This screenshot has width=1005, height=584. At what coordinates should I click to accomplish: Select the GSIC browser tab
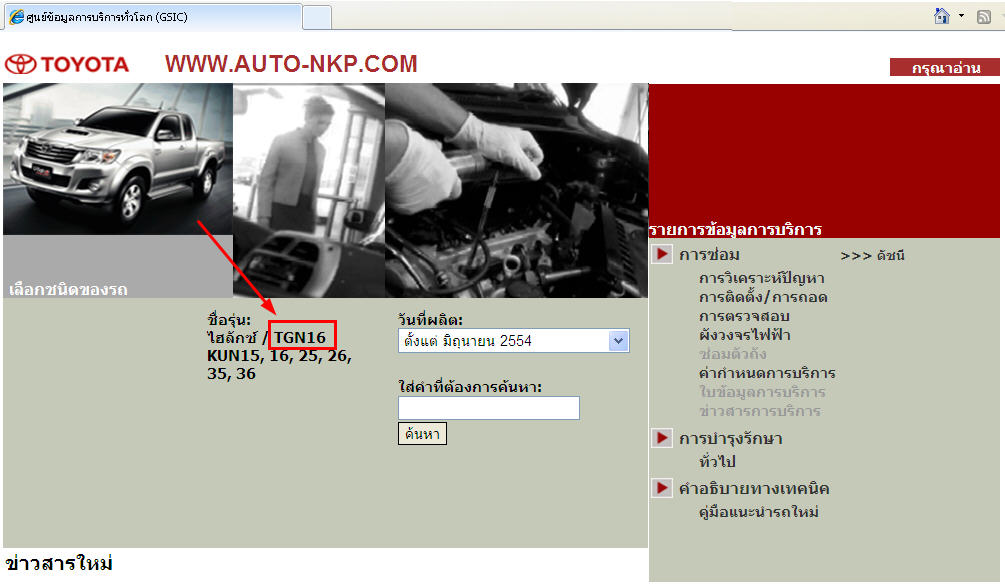click(153, 17)
